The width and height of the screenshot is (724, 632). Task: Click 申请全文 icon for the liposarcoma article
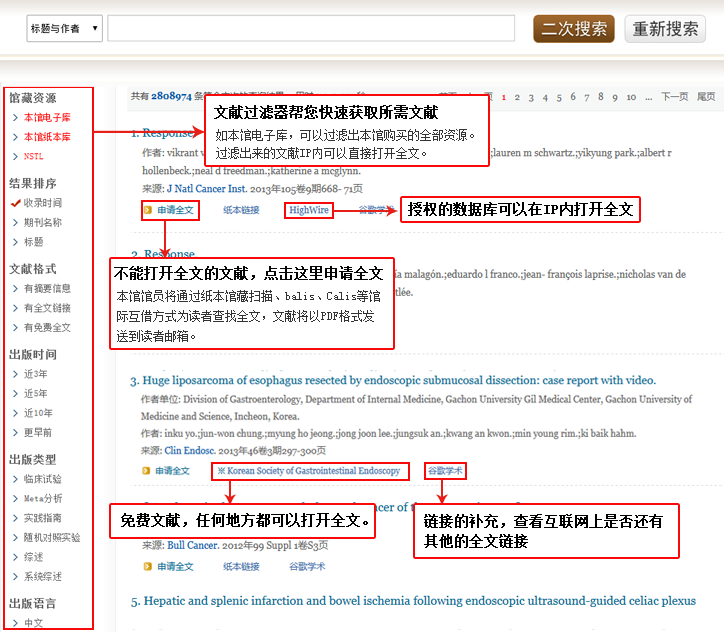tap(147, 471)
